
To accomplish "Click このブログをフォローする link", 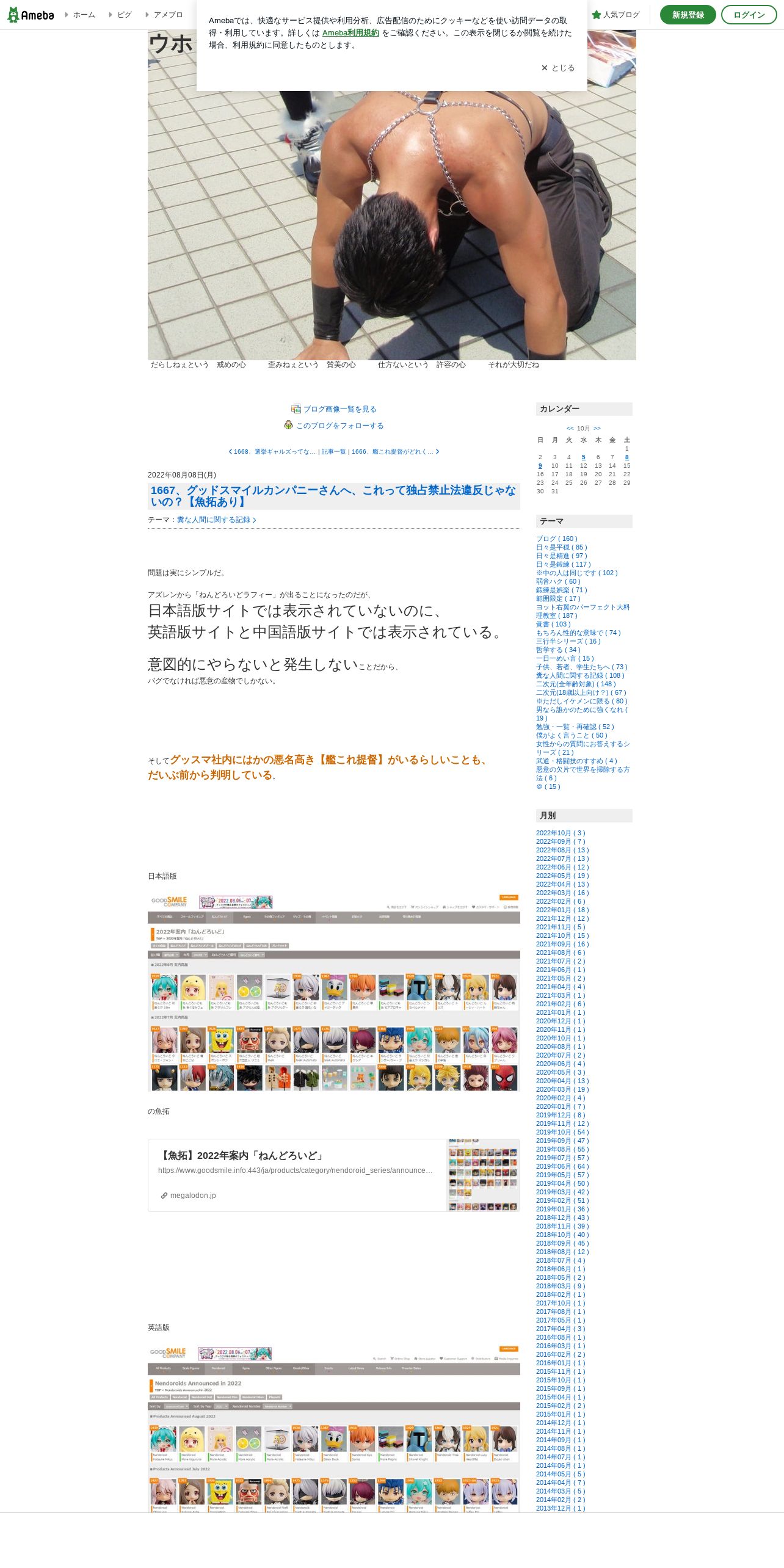I will point(340,426).
